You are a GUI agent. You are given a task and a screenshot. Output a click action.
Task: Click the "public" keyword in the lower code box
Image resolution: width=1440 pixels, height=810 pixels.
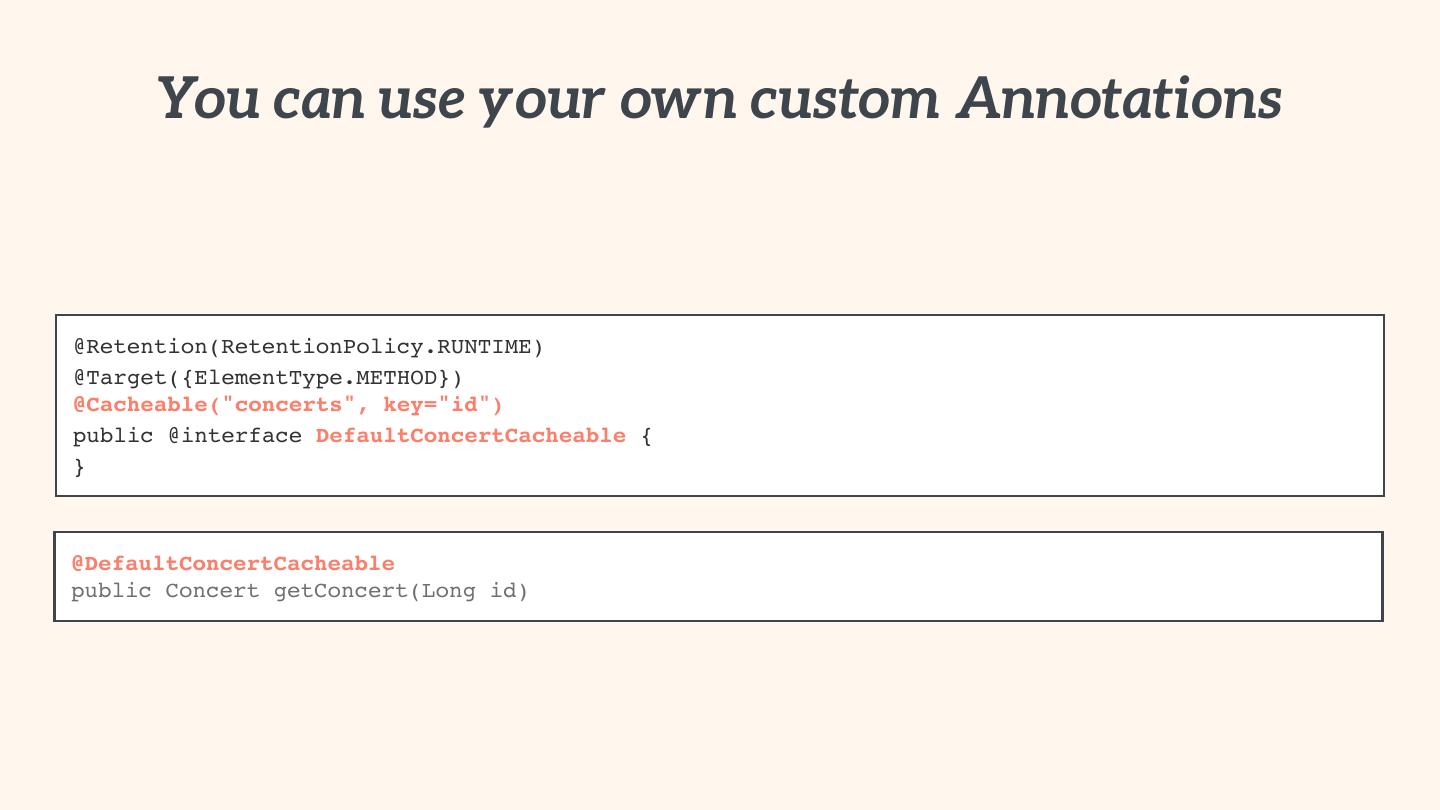(111, 591)
